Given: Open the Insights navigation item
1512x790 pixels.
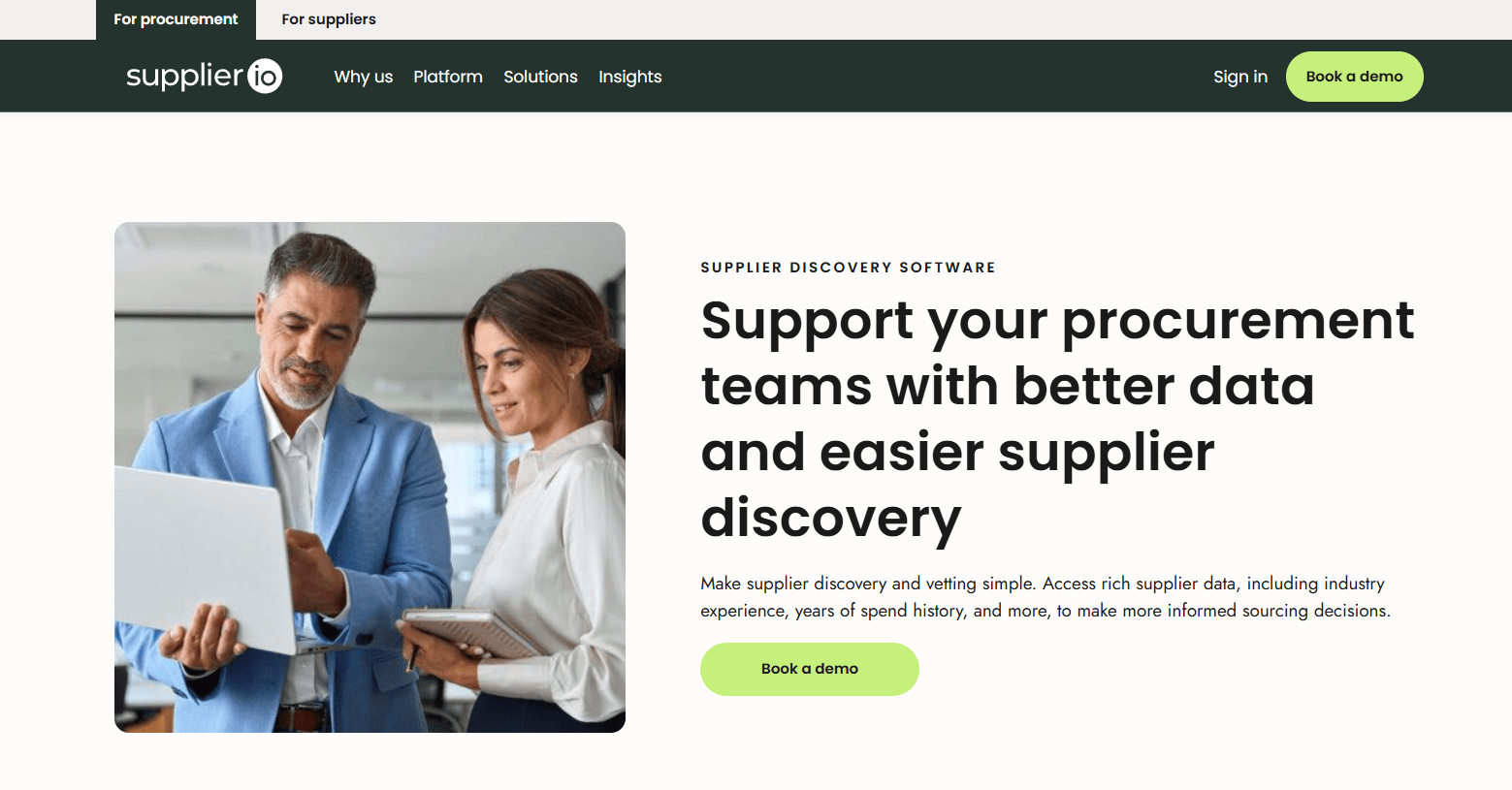Looking at the screenshot, I should coord(630,77).
